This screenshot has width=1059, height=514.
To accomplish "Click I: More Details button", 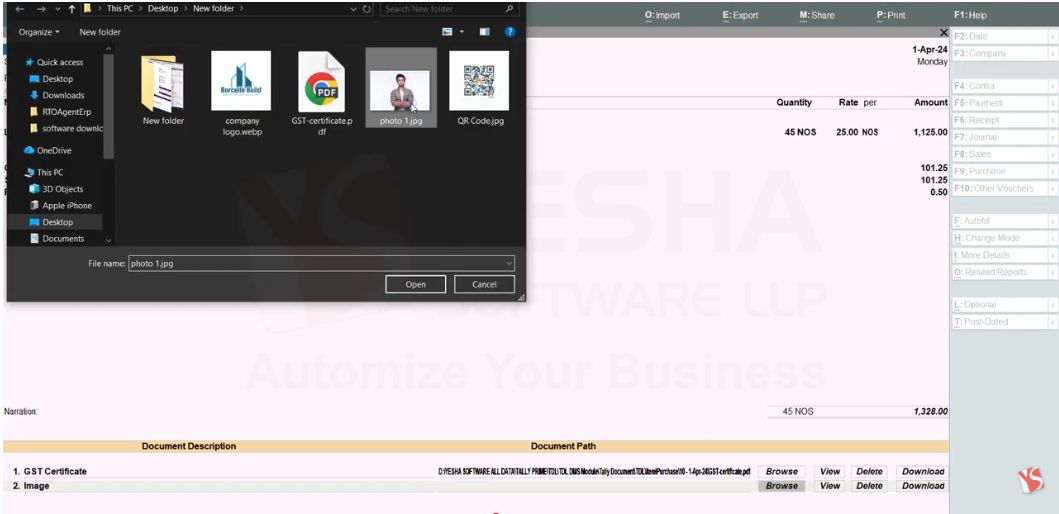I will (1004, 255).
